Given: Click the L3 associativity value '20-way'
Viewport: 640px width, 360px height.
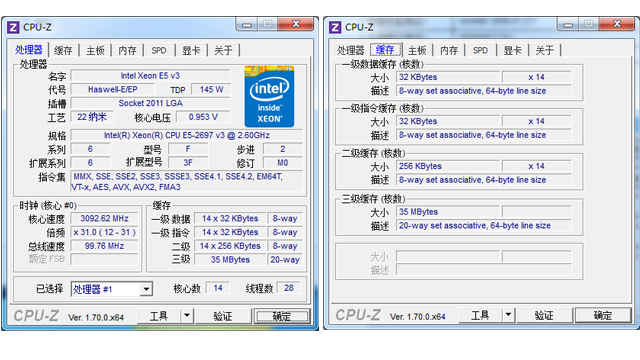Looking at the screenshot, I should [285, 260].
